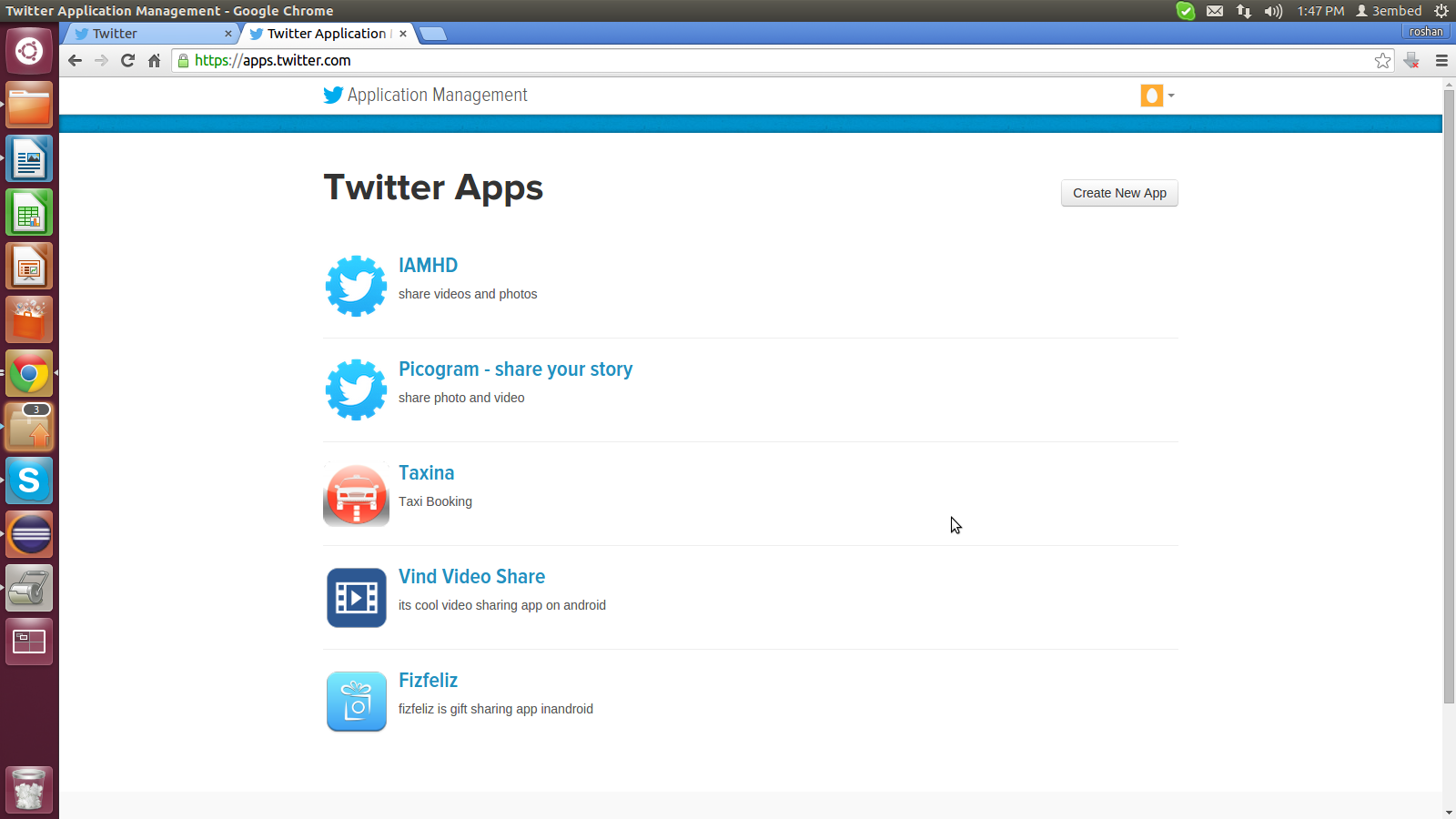Open LibreOffice Writer from the dock

click(x=29, y=158)
